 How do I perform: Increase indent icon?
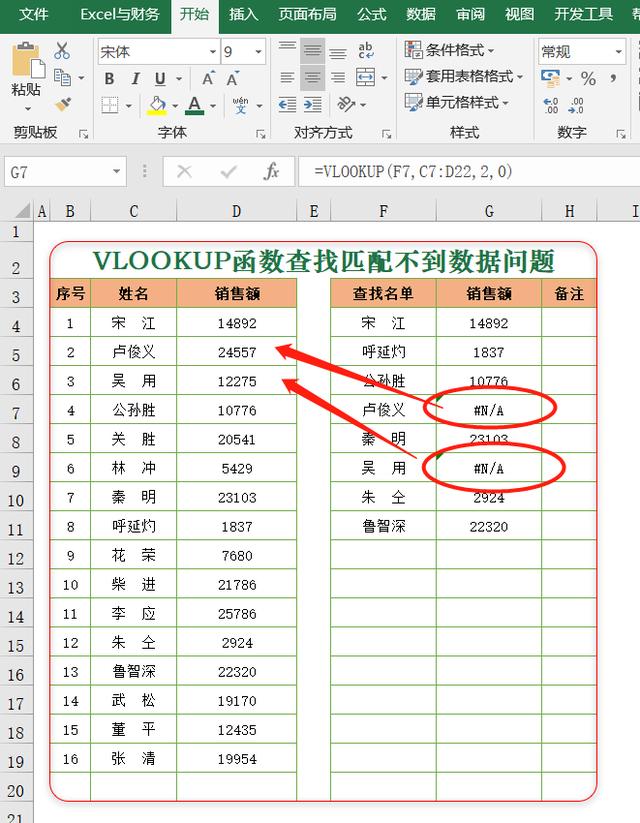[312, 105]
